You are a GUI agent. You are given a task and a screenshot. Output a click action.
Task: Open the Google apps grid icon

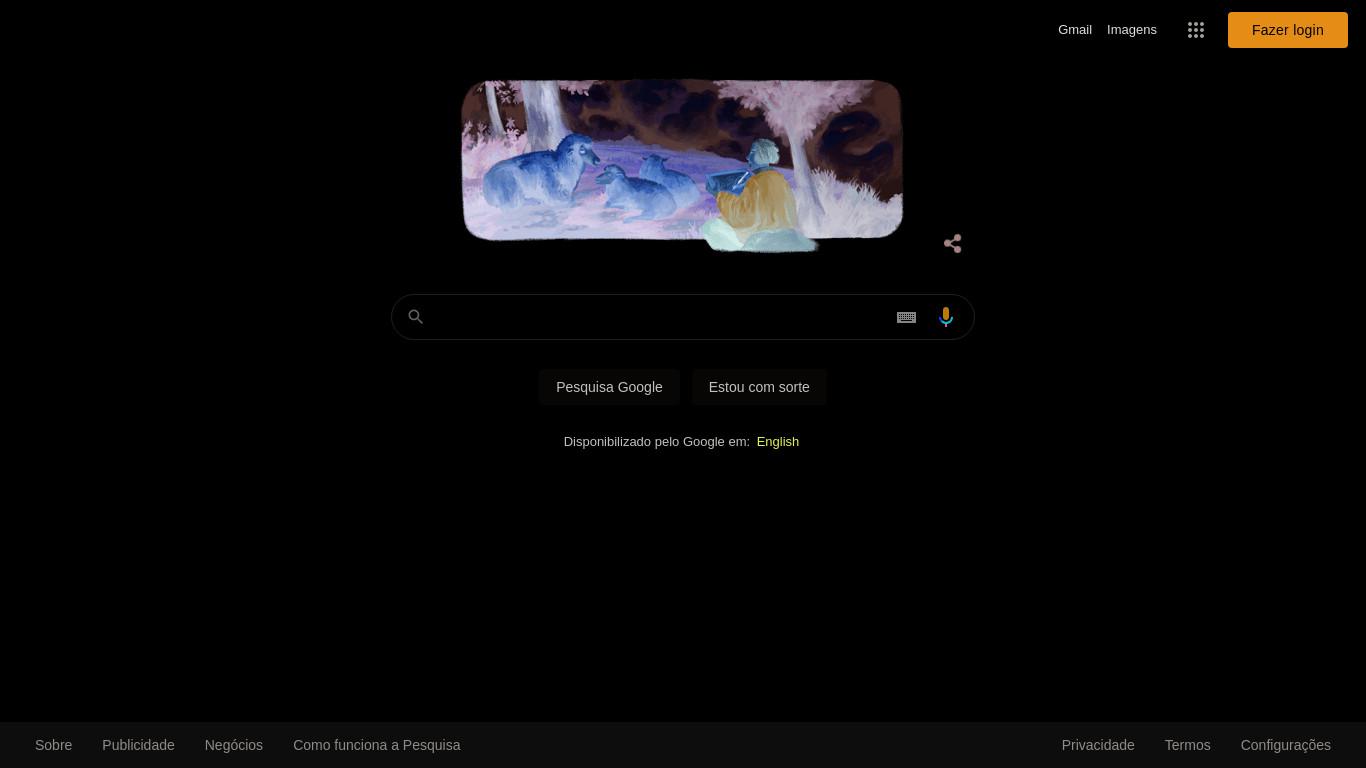click(x=1196, y=30)
